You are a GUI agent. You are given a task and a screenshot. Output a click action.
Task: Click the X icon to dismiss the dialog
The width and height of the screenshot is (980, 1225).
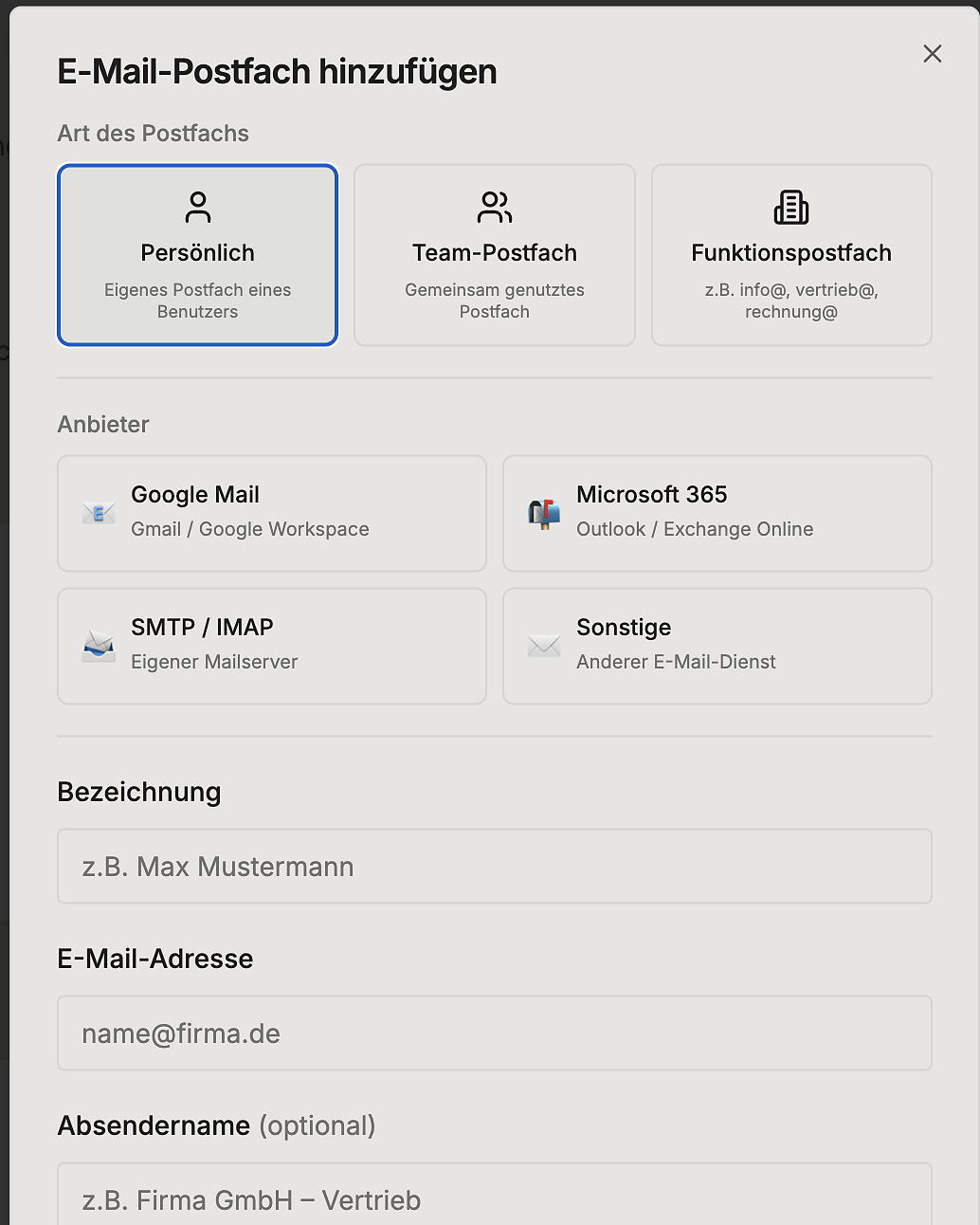pos(932,54)
